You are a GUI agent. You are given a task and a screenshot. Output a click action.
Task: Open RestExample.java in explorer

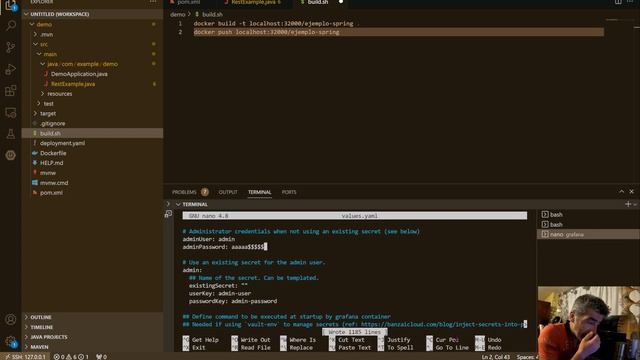pos(73,84)
